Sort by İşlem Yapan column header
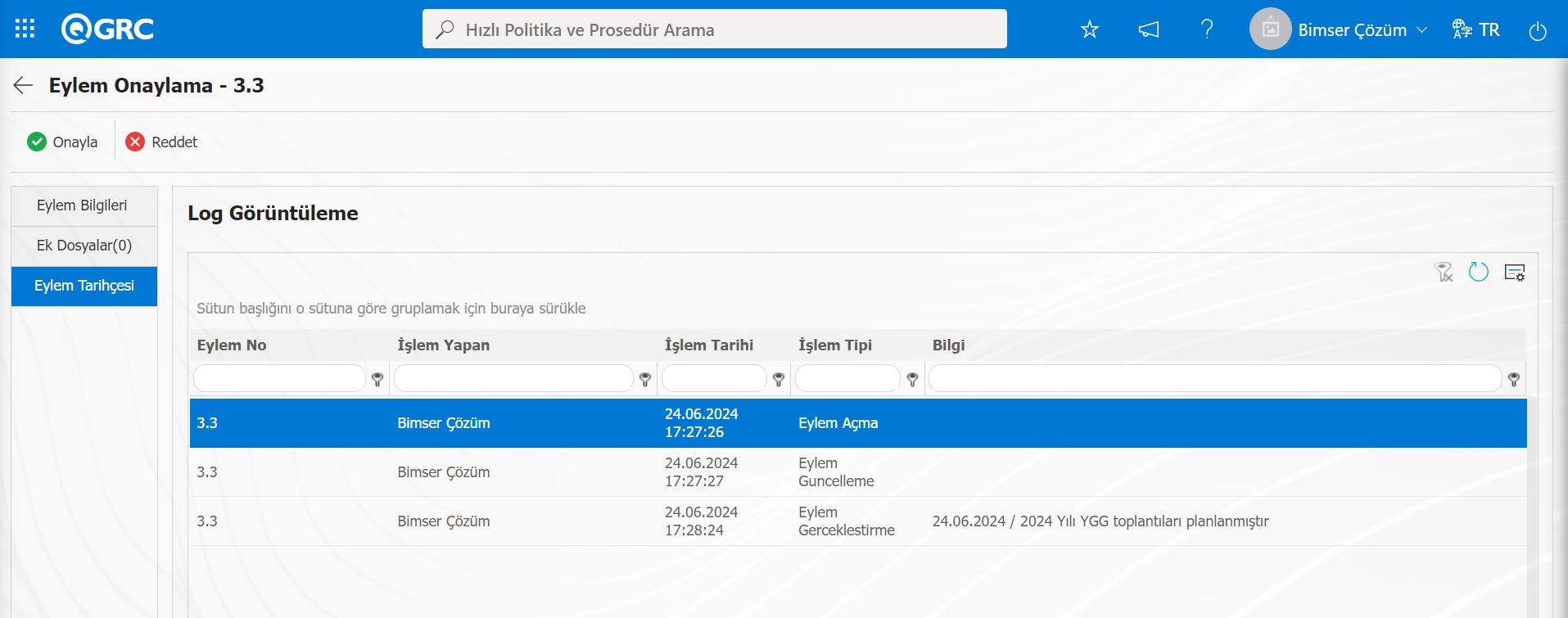The image size is (1568, 618). tap(444, 345)
